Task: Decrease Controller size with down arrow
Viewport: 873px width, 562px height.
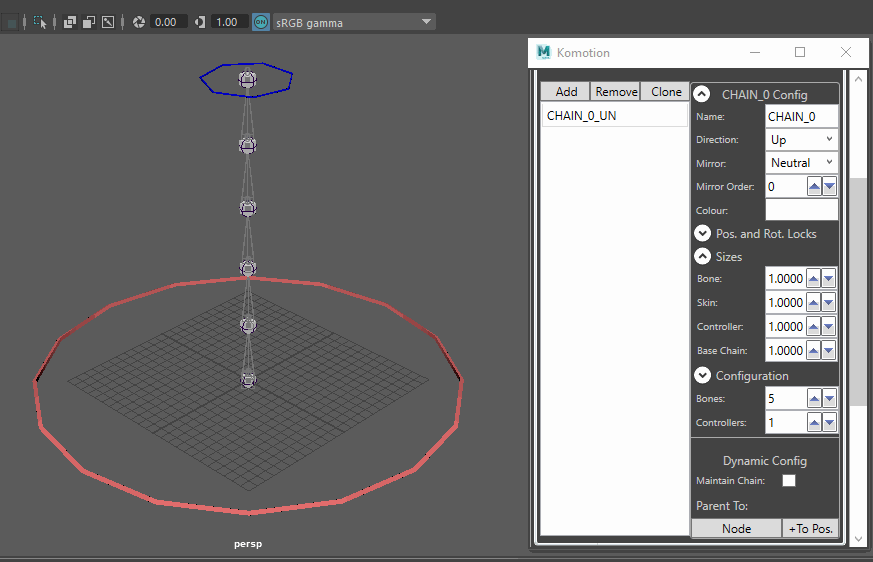Action: tap(828, 326)
